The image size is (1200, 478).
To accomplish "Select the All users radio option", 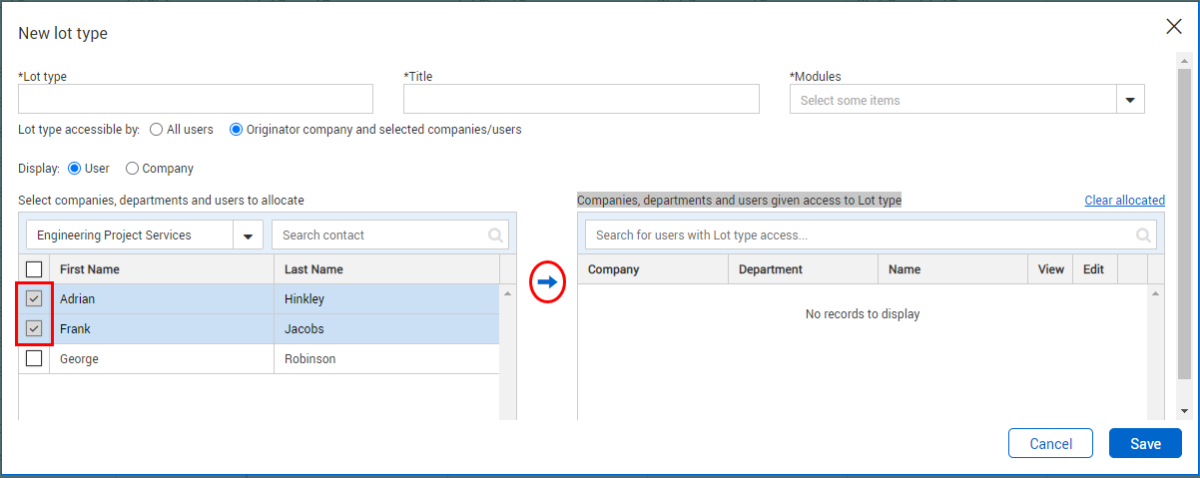I will point(156,129).
